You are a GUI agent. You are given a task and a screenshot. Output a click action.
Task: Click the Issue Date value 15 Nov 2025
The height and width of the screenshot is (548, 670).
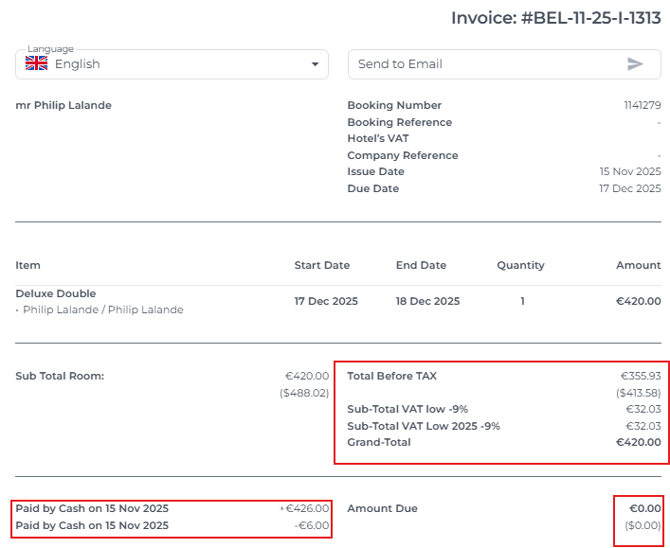(x=630, y=172)
